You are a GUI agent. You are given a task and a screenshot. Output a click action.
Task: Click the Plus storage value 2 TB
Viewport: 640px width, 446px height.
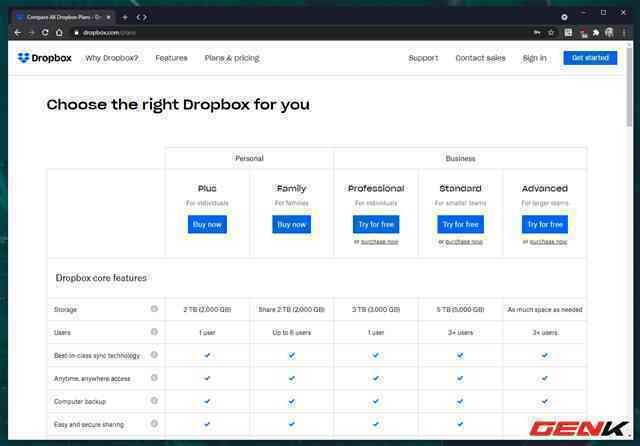click(x=207, y=310)
